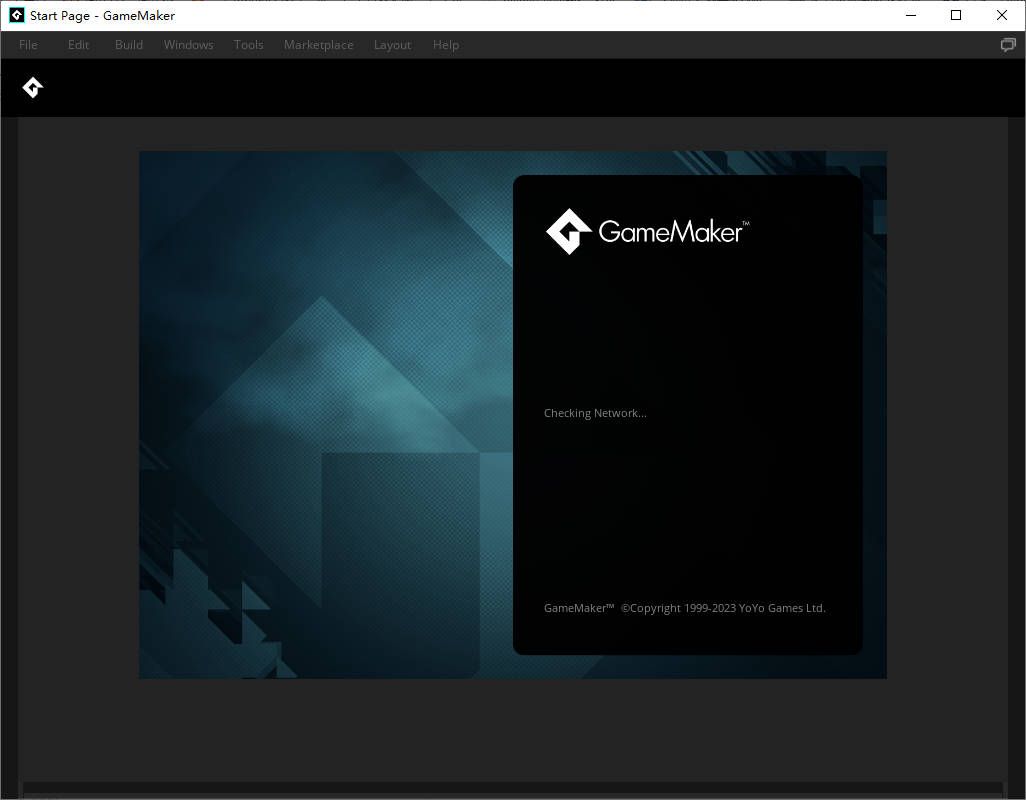Click the GameMaker wordmark on the splash panel
1026x800 pixels.
[672, 232]
